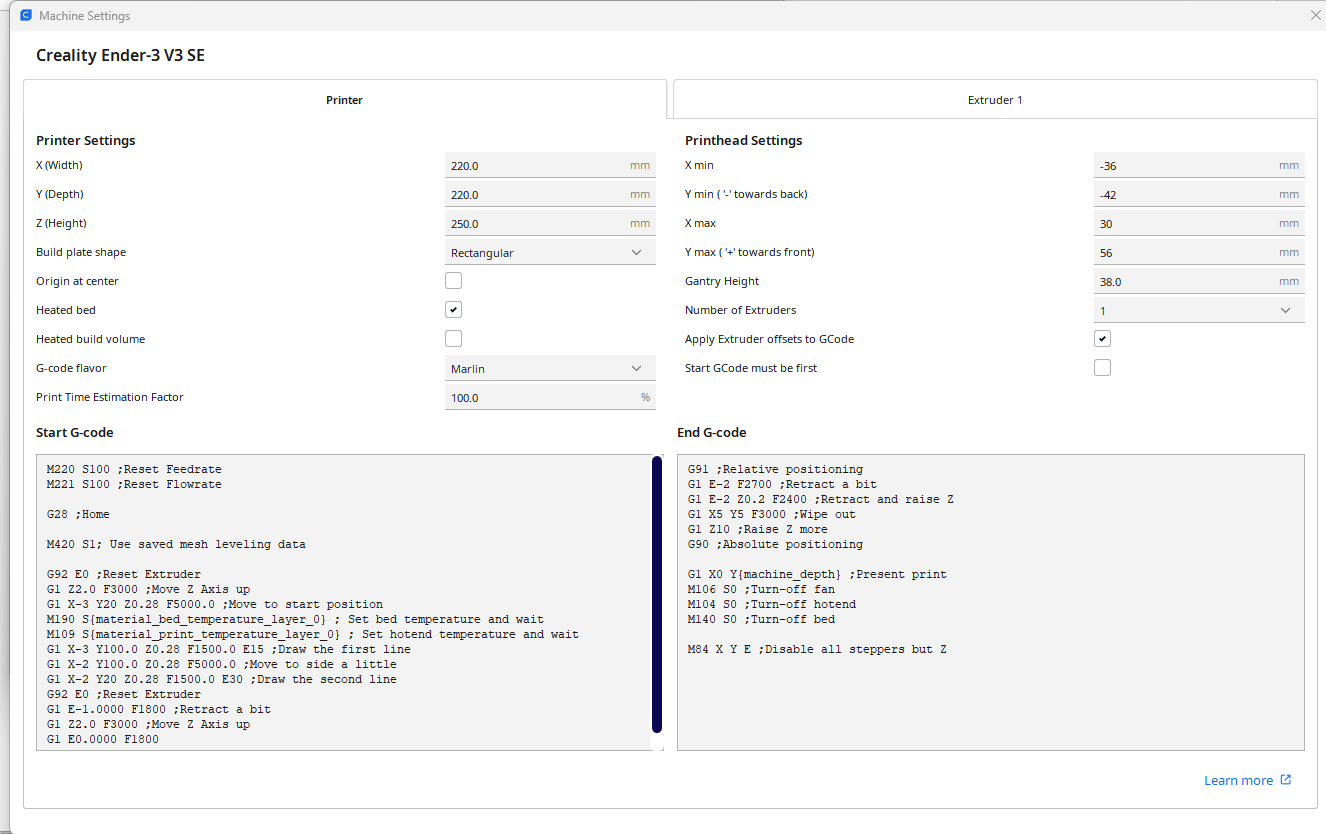
Task: Close the Machine Settings window
Action: 1315,15
